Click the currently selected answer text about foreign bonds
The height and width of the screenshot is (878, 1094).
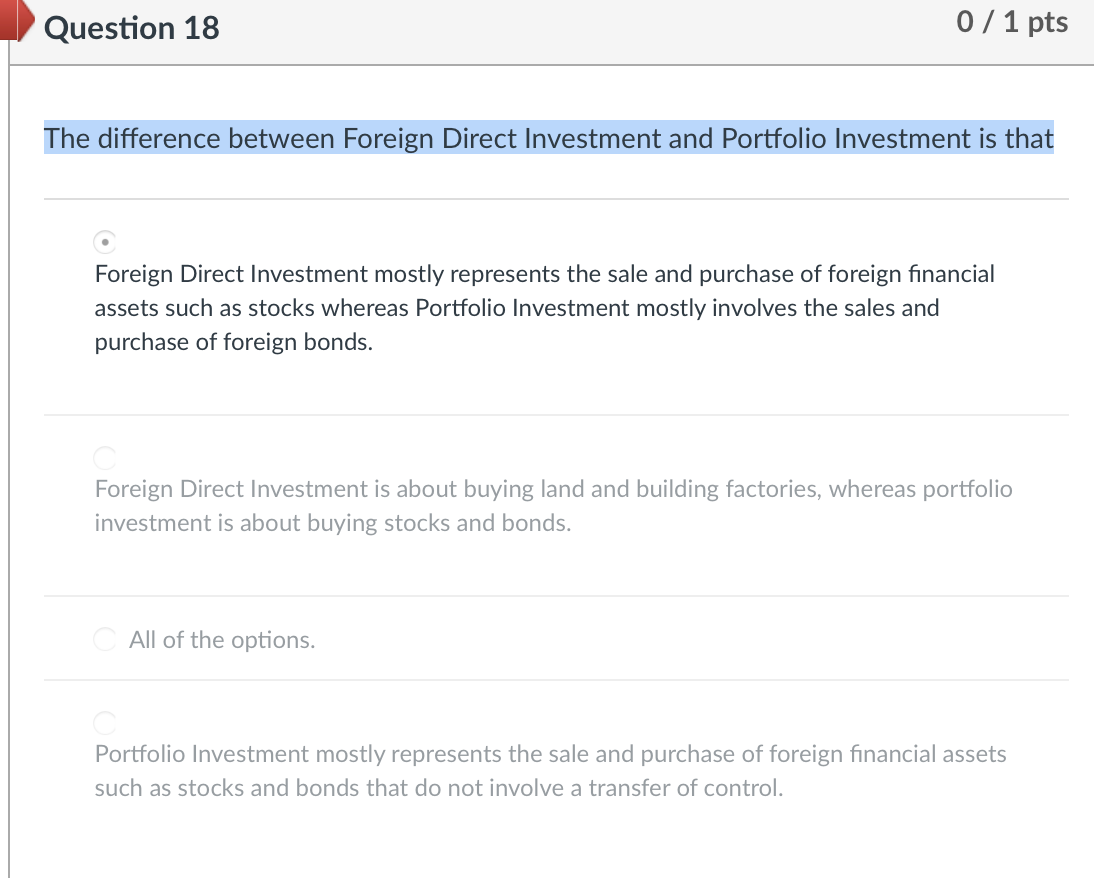click(544, 307)
